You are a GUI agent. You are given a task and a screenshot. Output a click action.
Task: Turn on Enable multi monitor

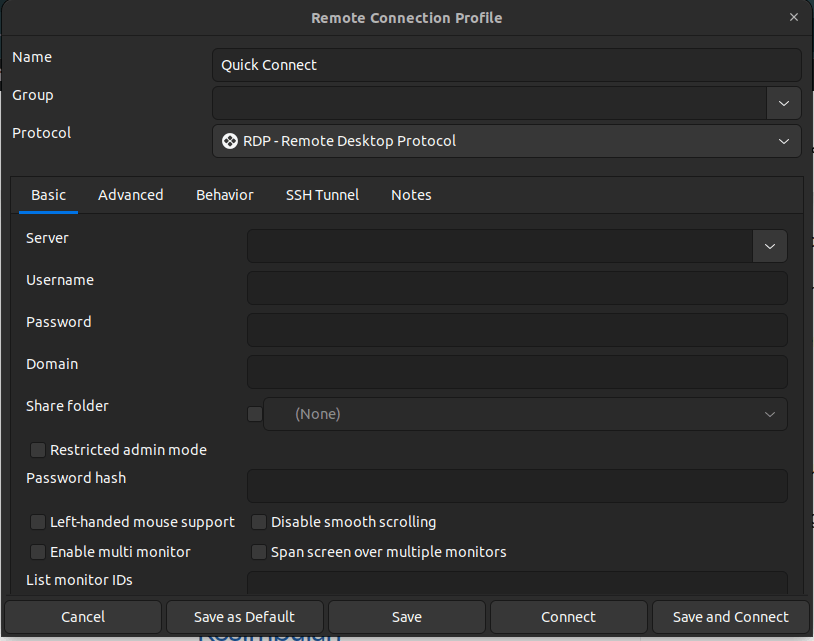pyautogui.click(x=38, y=552)
